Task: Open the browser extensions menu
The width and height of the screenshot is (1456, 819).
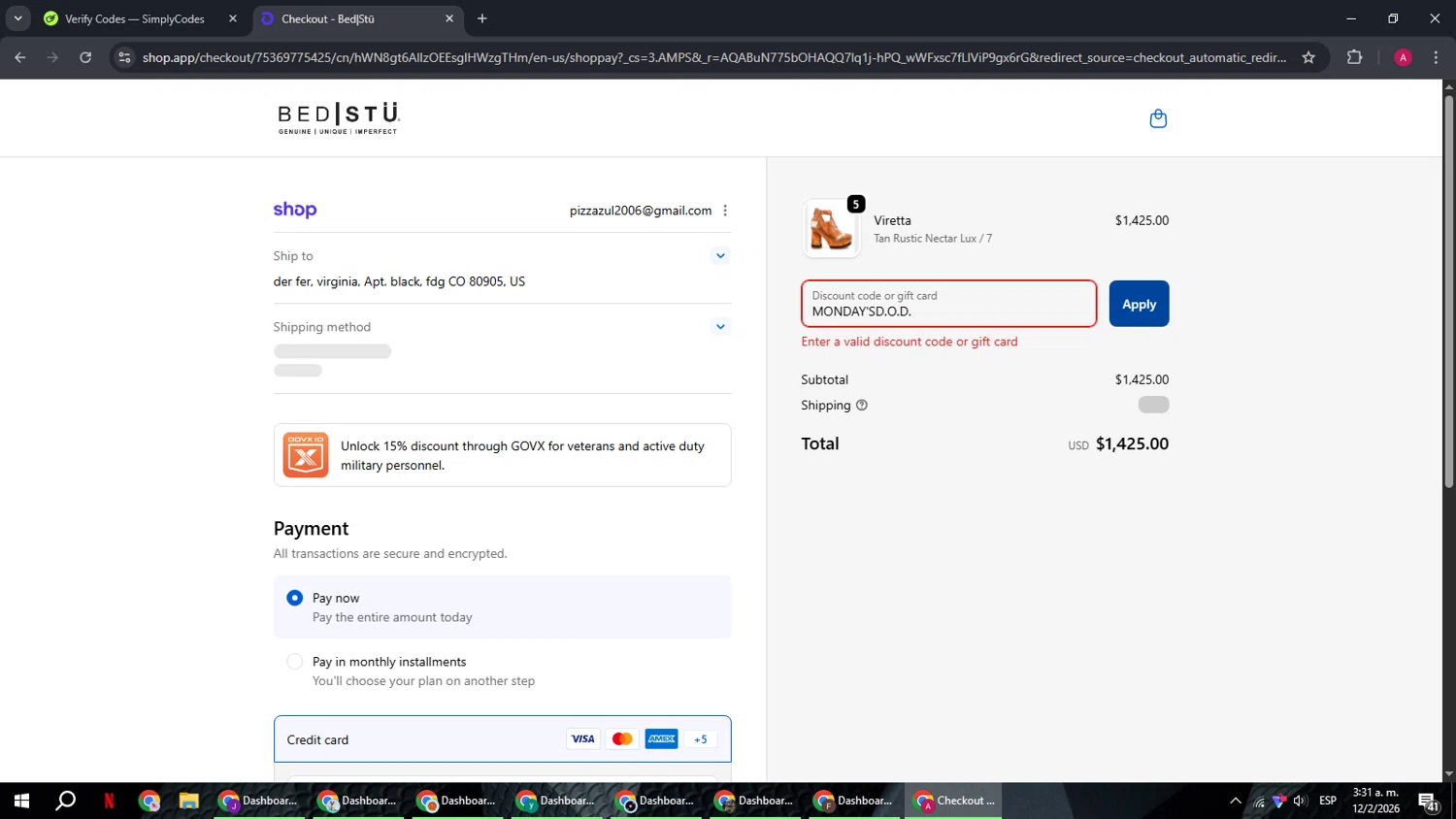Action: (x=1355, y=57)
